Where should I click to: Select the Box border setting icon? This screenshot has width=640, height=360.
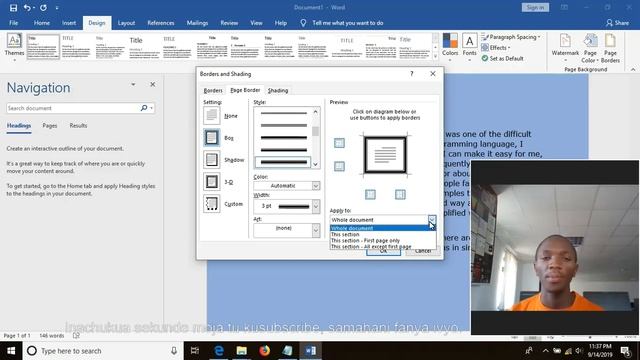(x=211, y=138)
